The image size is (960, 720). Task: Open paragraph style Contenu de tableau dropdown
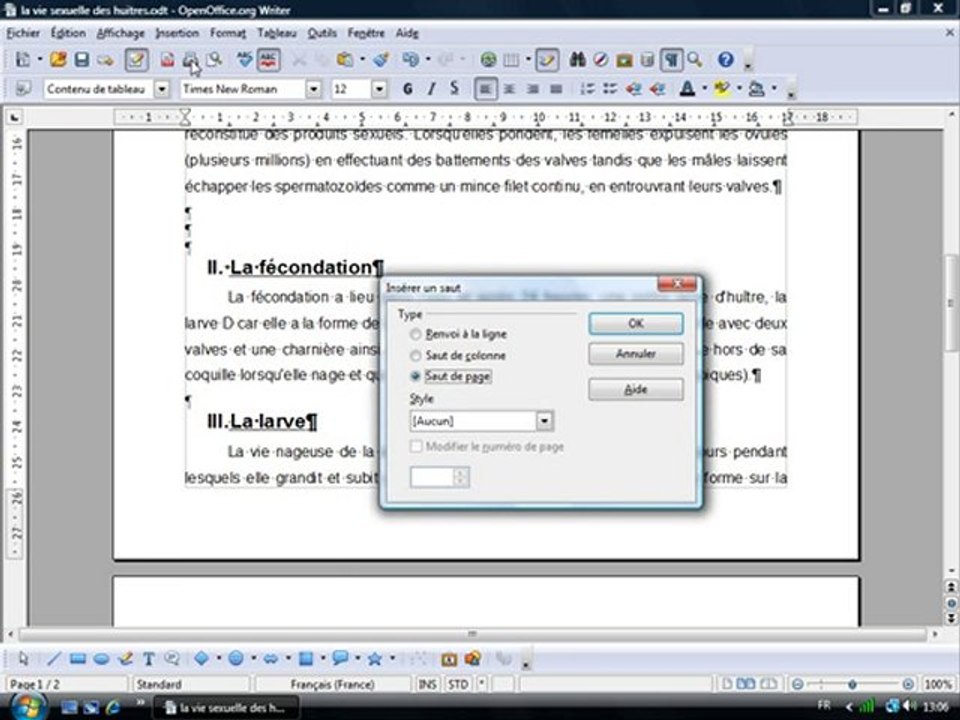161,89
